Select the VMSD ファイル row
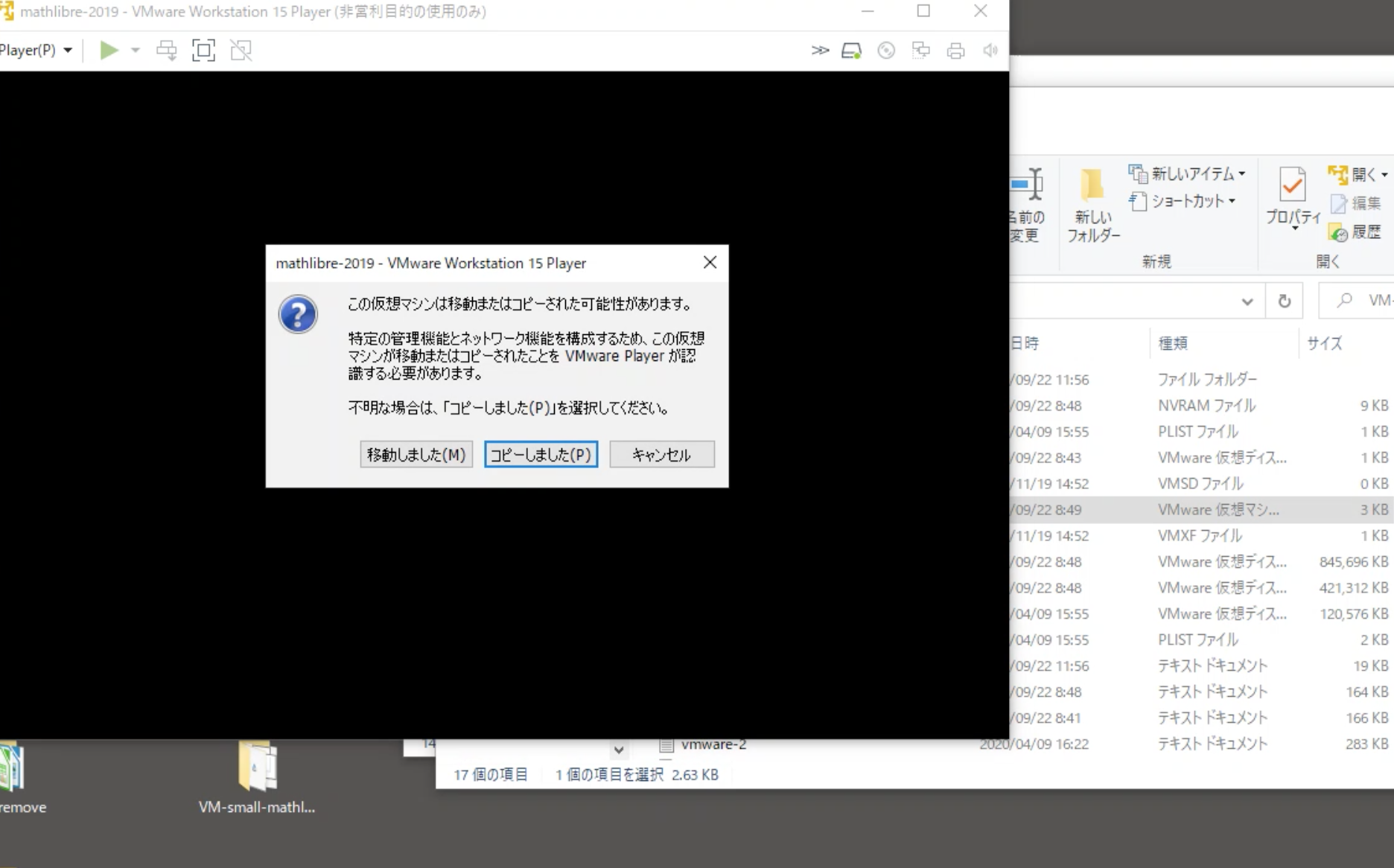The width and height of the screenshot is (1394, 868). pyautogui.click(x=1202, y=484)
